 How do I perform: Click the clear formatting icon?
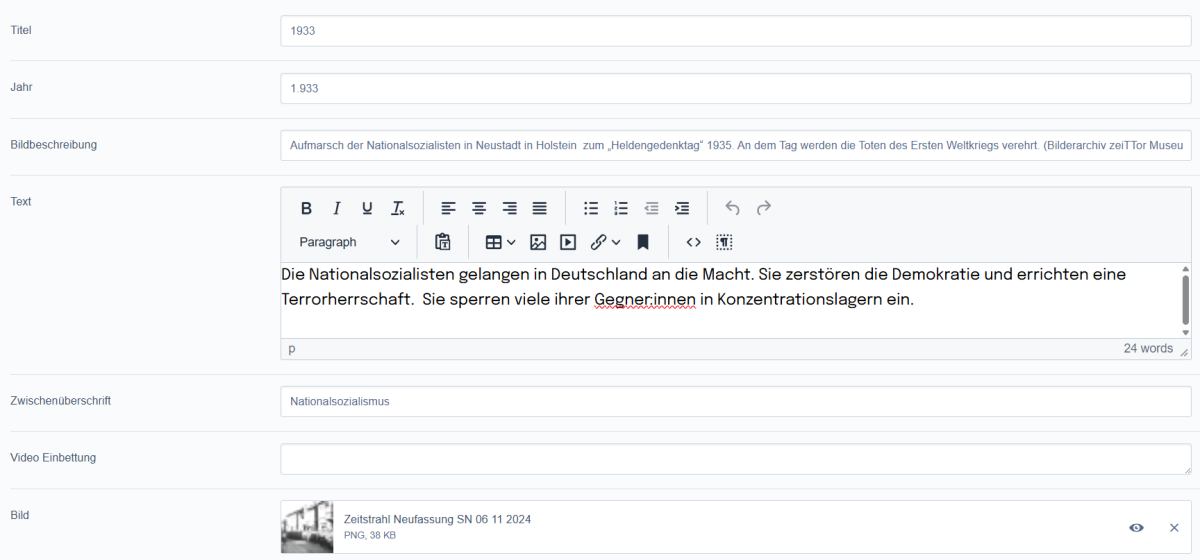pos(398,208)
